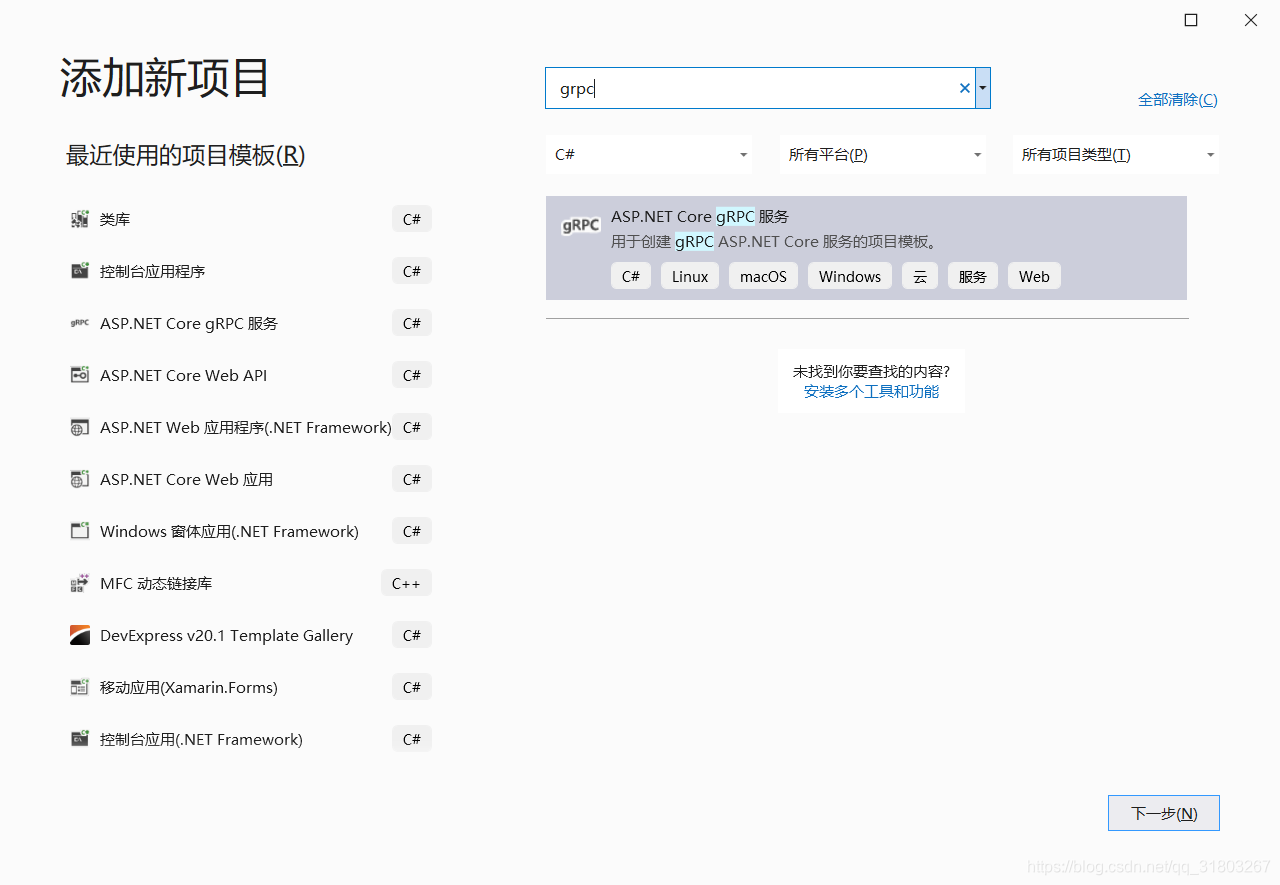Click the MFC 动态链接库 icon
The width and height of the screenshot is (1280, 885).
[80, 583]
